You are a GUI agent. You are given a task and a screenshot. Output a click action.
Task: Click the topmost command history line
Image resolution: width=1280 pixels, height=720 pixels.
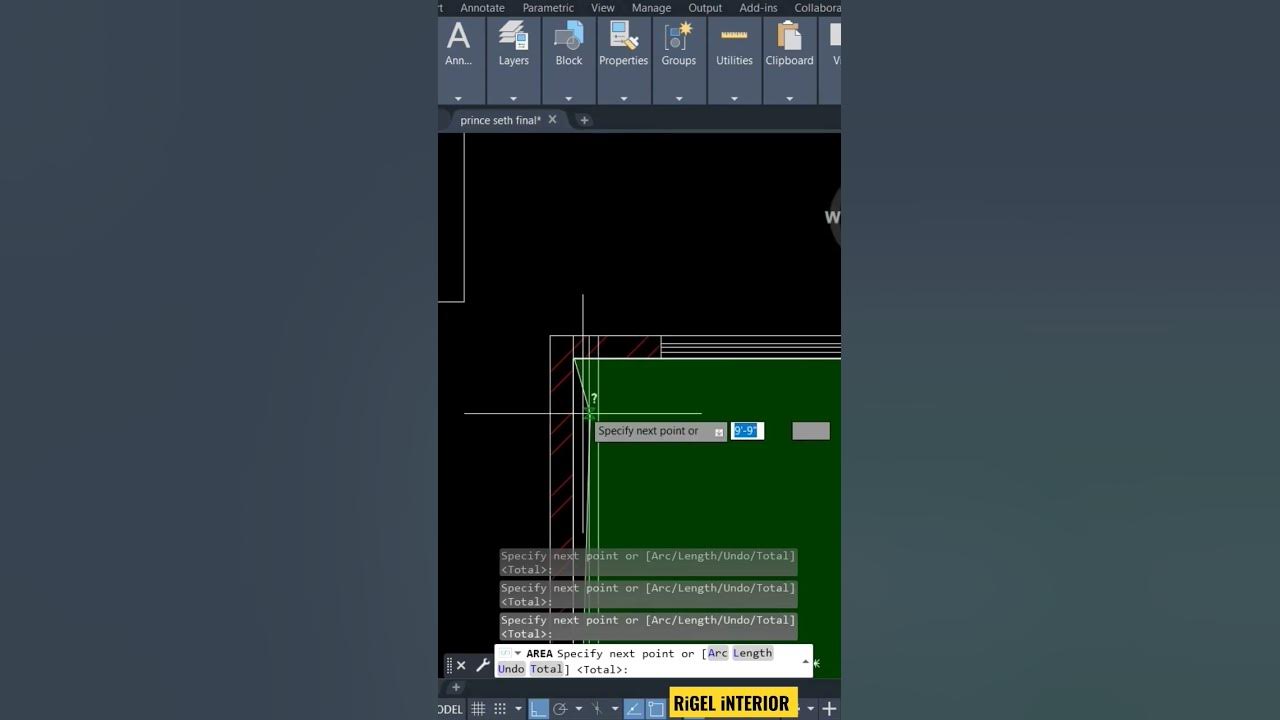pyautogui.click(x=648, y=562)
